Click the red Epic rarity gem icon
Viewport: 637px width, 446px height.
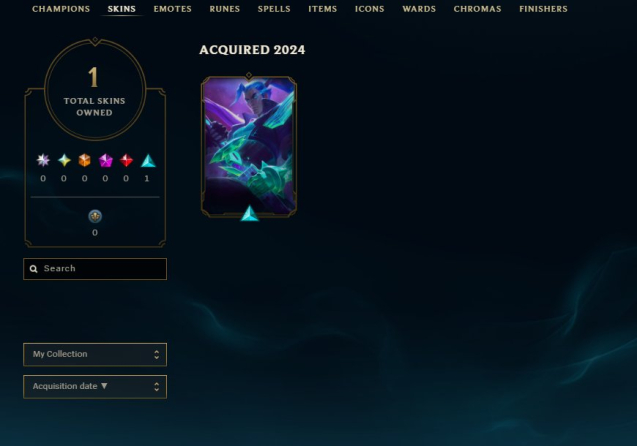click(x=126, y=160)
